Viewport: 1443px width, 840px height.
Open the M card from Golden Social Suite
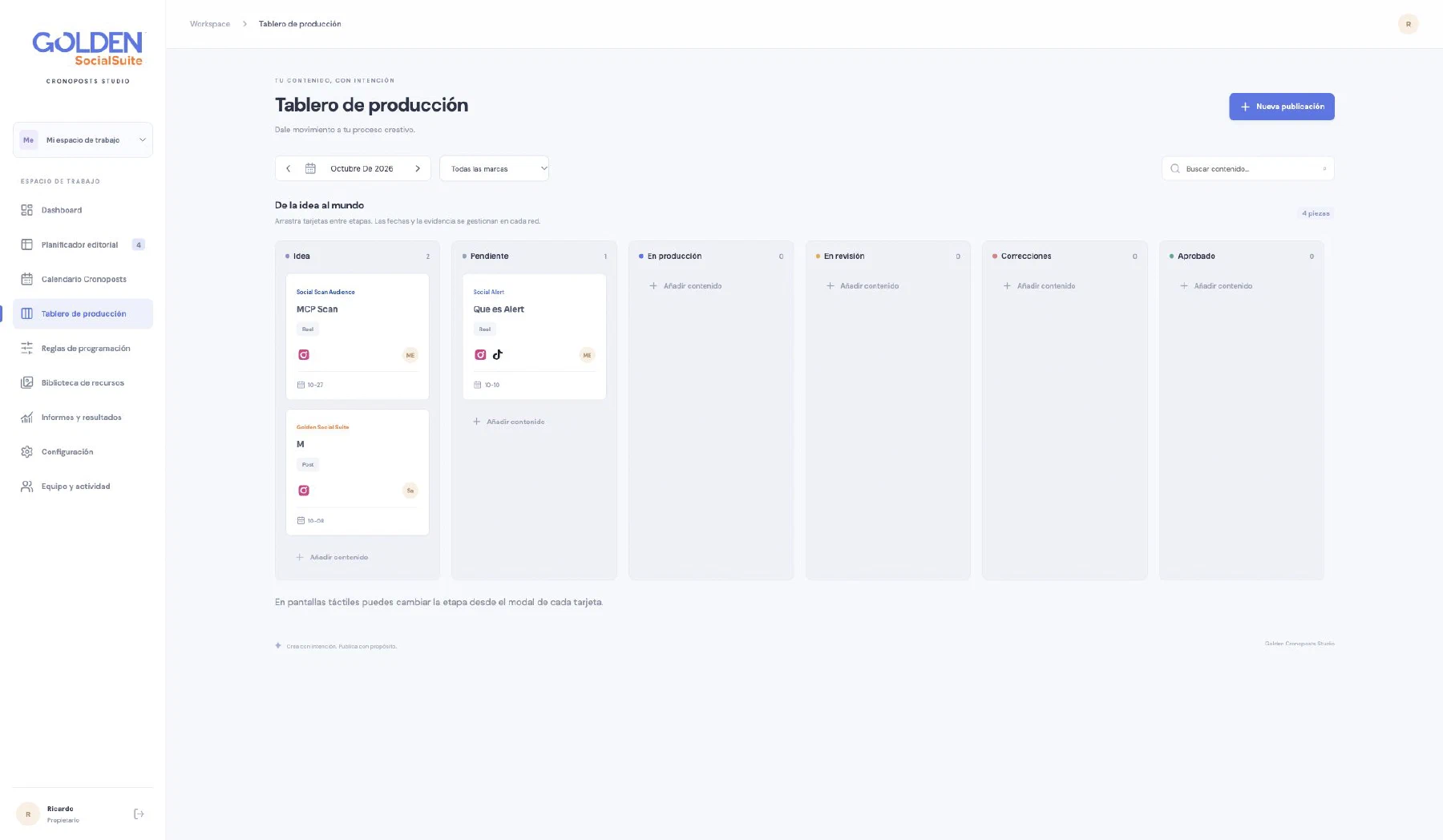[358, 472]
